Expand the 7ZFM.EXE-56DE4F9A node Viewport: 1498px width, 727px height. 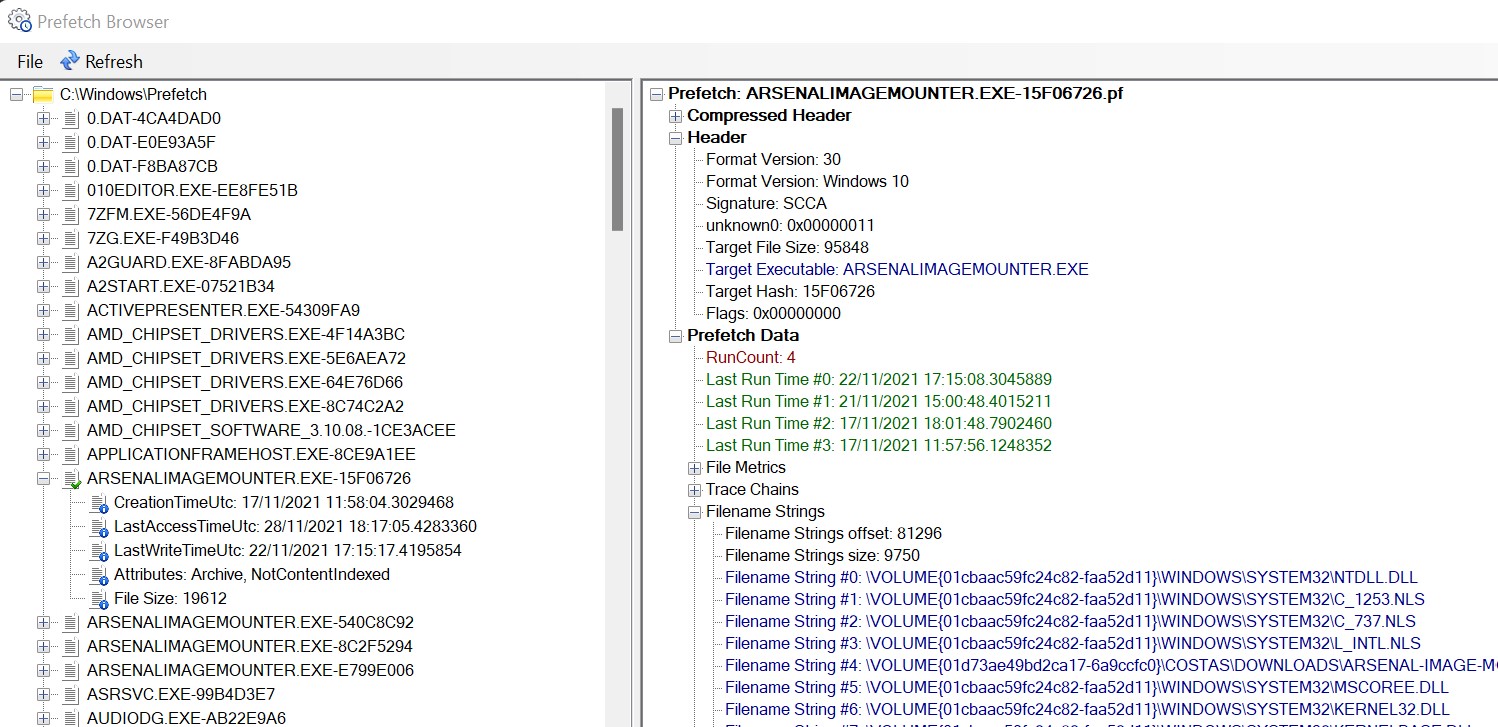pos(43,214)
